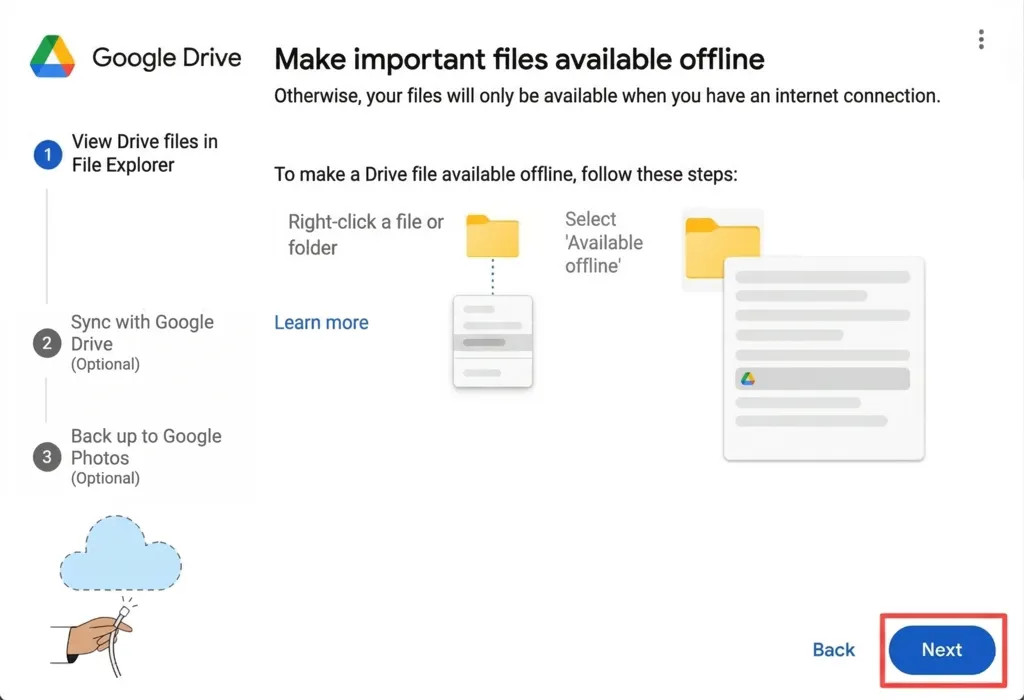Click the blue step 1 circle
Image resolution: width=1024 pixels, height=700 pixels.
[x=47, y=155]
